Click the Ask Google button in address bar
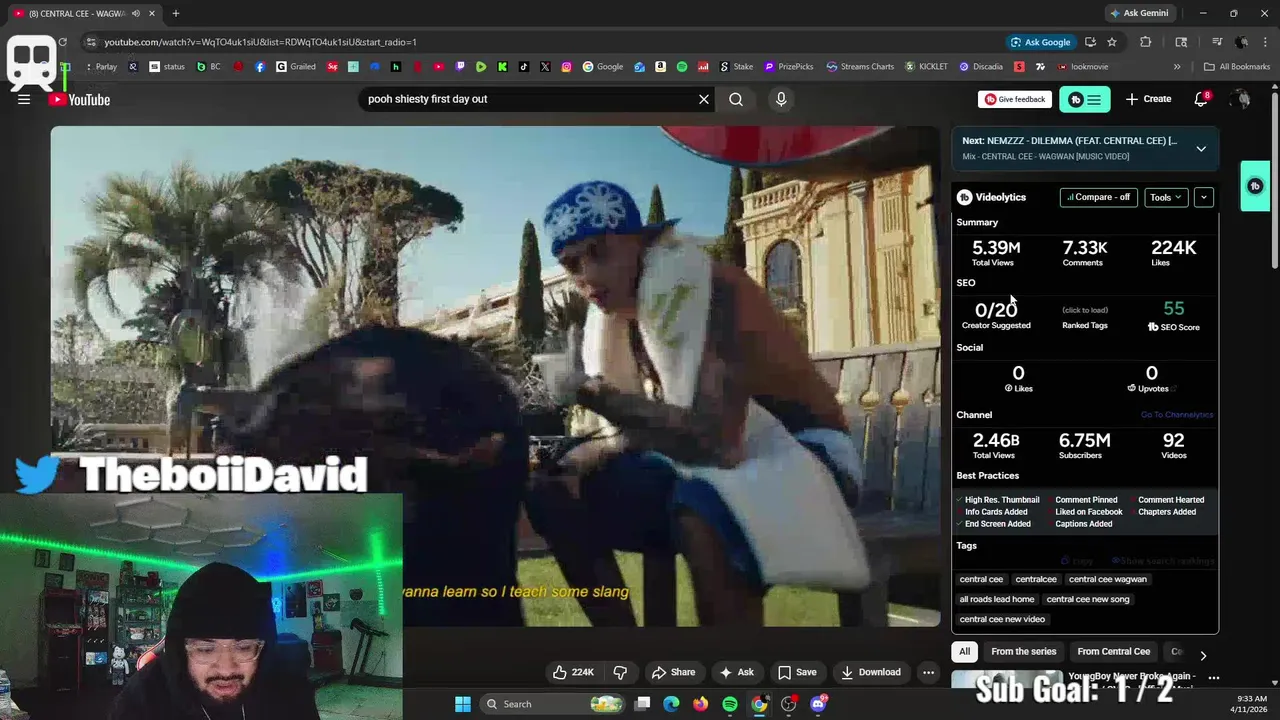 tap(1040, 42)
